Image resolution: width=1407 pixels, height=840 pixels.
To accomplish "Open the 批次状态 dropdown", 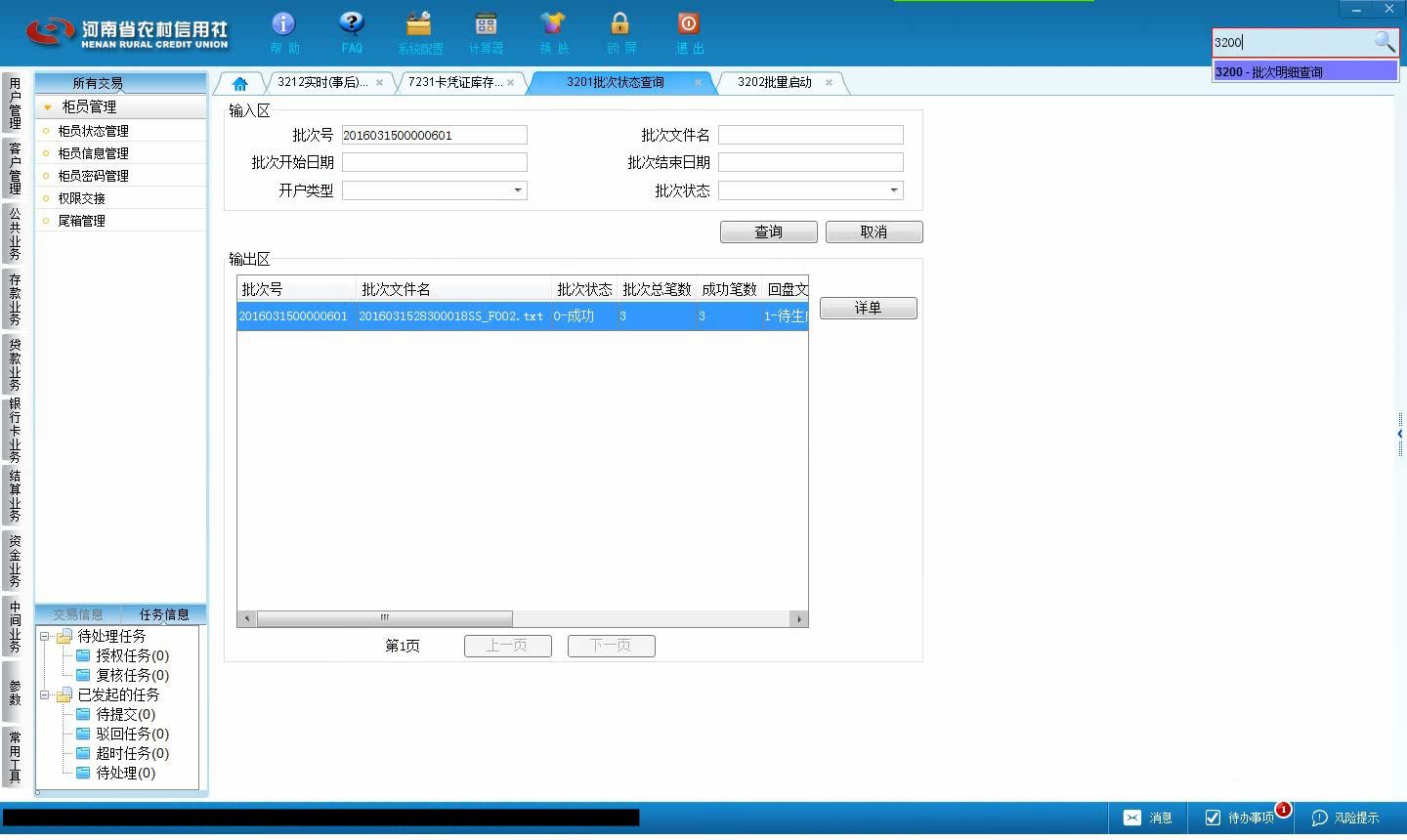I will point(893,190).
